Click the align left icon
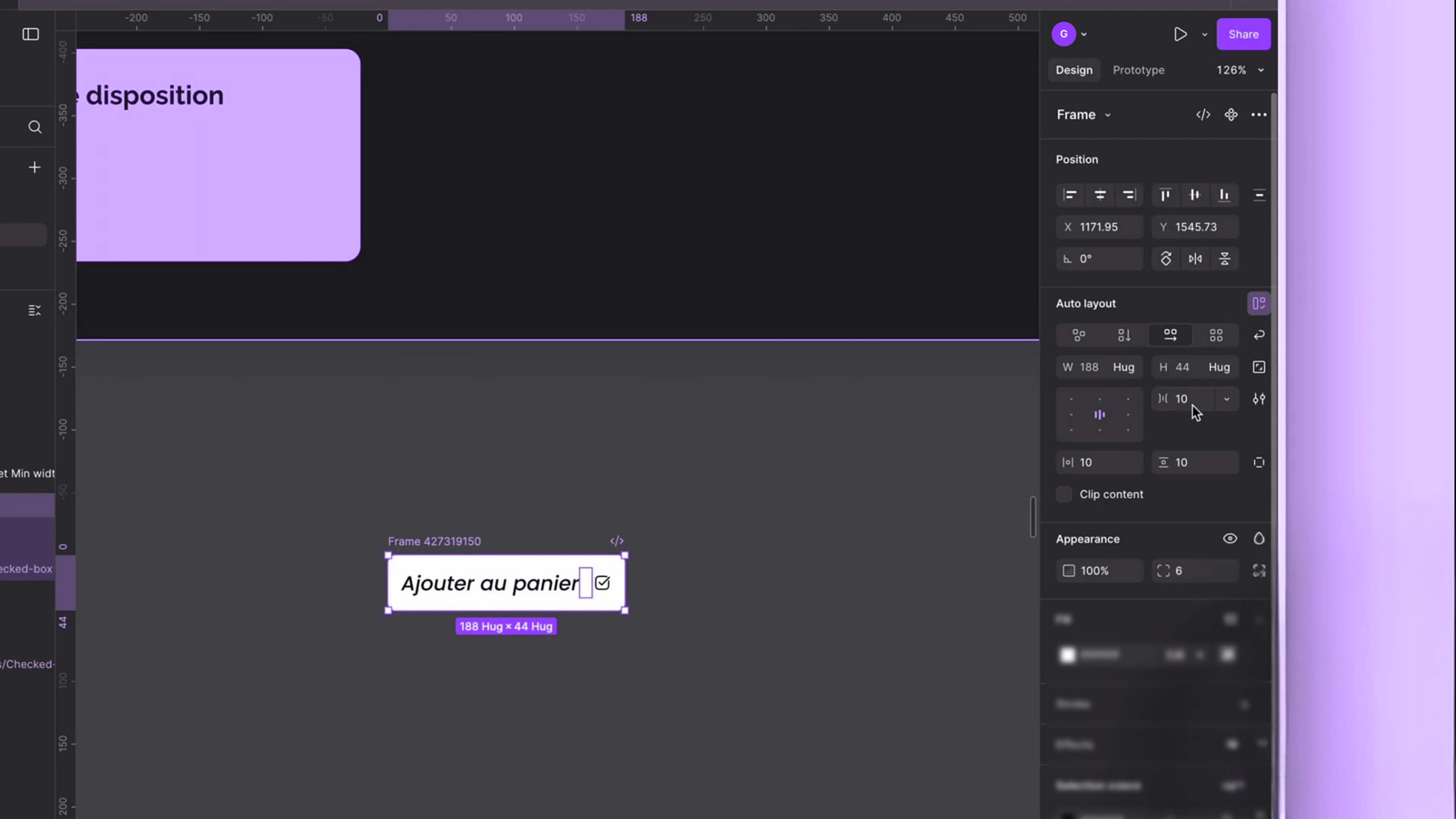Image resolution: width=1456 pixels, height=819 pixels. 1070,195
